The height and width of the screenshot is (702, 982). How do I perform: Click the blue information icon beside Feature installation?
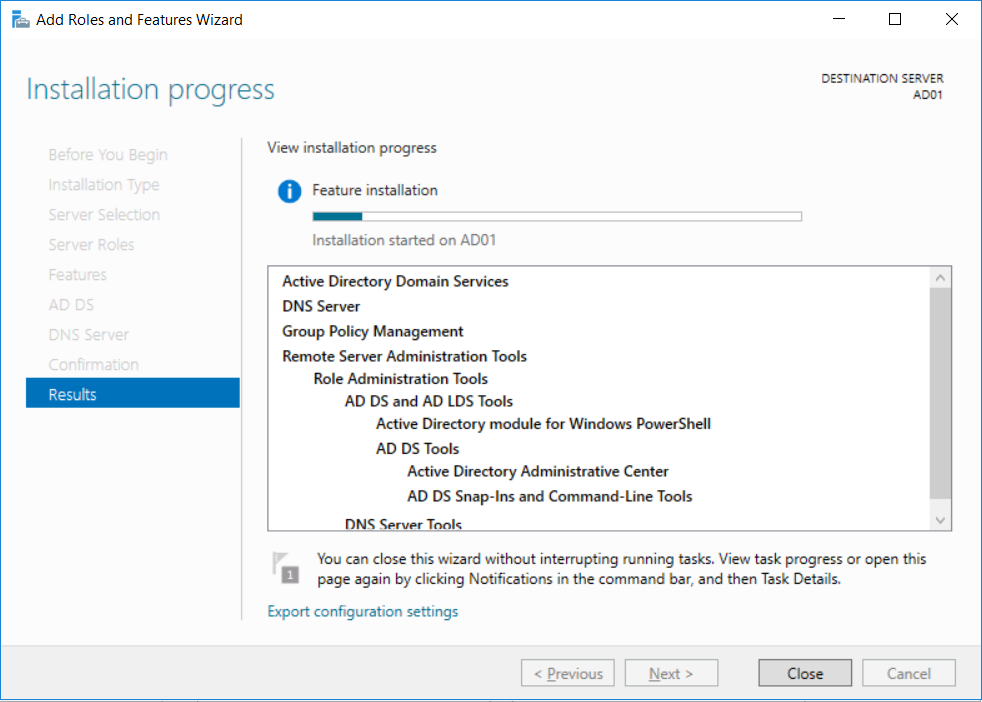pyautogui.click(x=289, y=191)
